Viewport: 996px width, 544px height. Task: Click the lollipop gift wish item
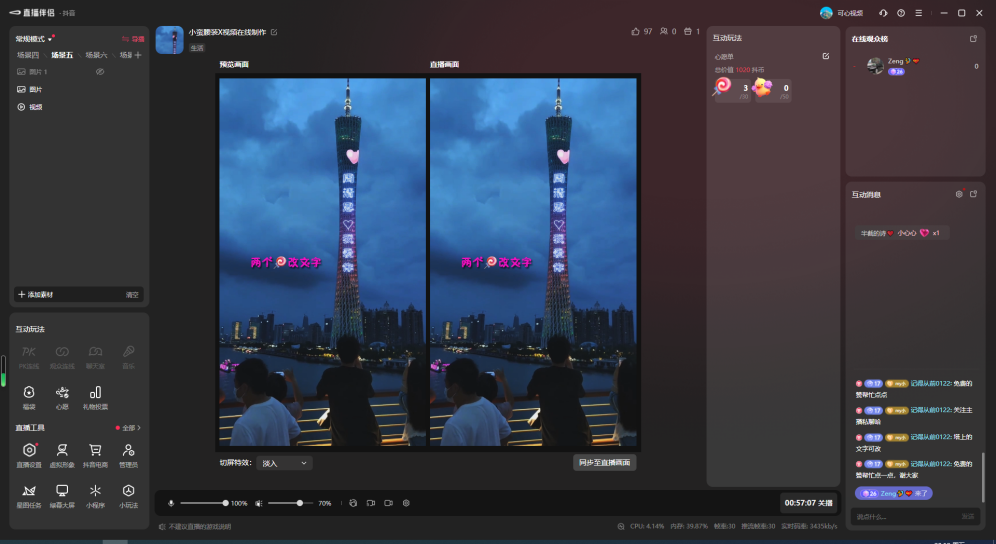[732, 90]
